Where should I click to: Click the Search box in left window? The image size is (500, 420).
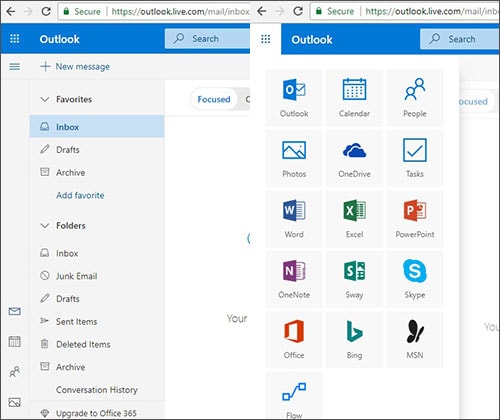click(207, 39)
